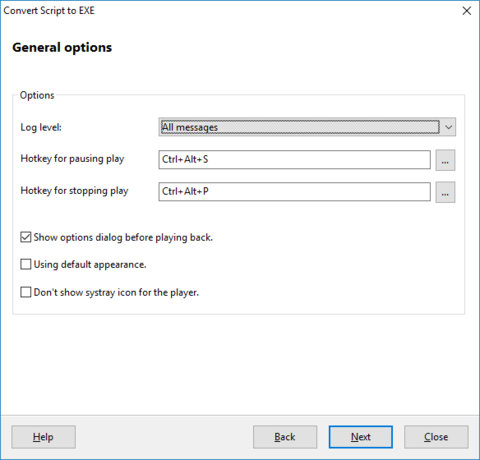Go Back to previous wizard step
Screen dimensions: 480x460
[285, 437]
